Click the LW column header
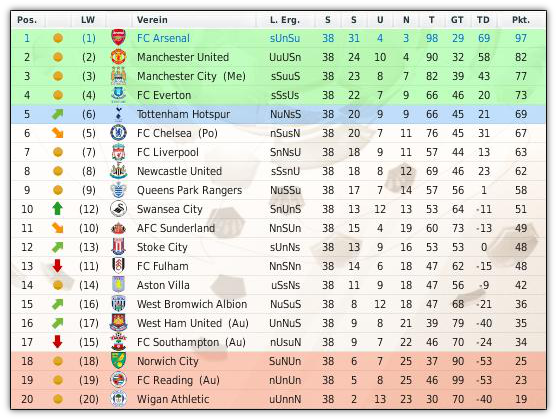This screenshot has height=420, width=557. pyautogui.click(x=88, y=20)
